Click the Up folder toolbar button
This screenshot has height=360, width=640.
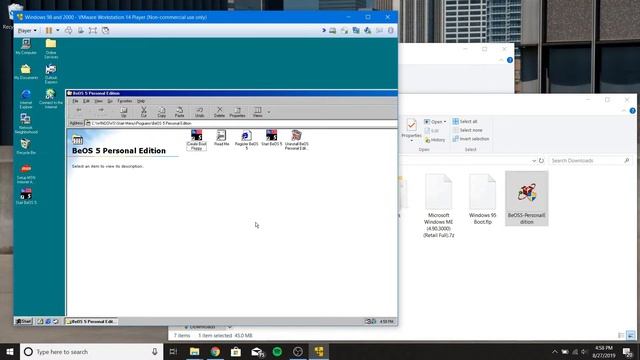click(123, 112)
